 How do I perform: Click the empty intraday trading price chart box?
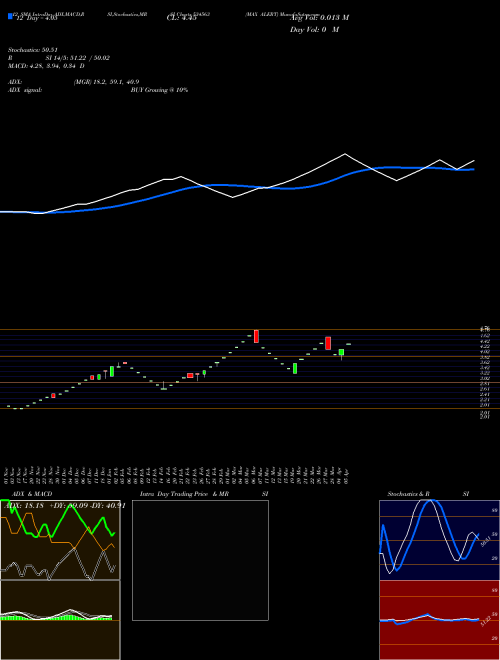200,560
